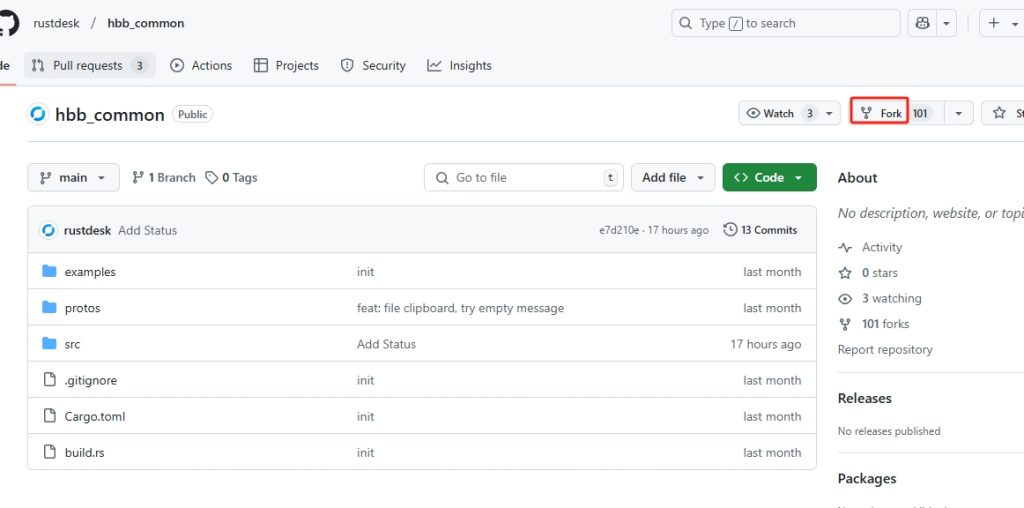Open the Cargo.toml file
The width and height of the screenshot is (1024, 508).
95,416
